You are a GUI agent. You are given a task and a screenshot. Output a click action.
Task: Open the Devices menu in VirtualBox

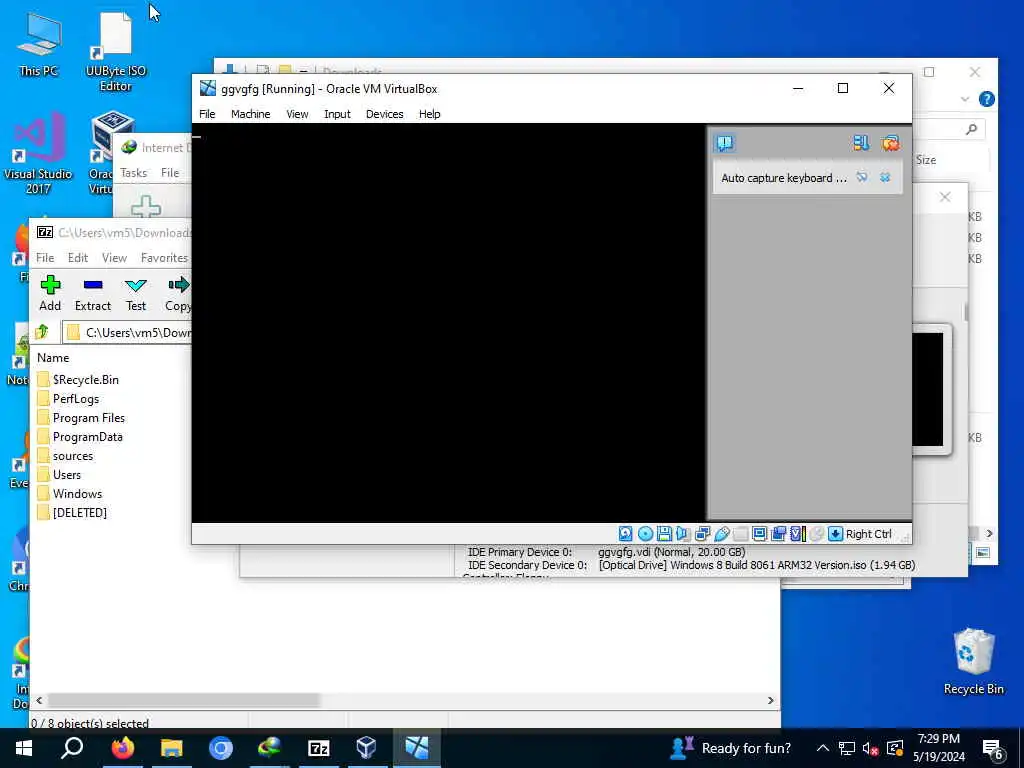(384, 114)
